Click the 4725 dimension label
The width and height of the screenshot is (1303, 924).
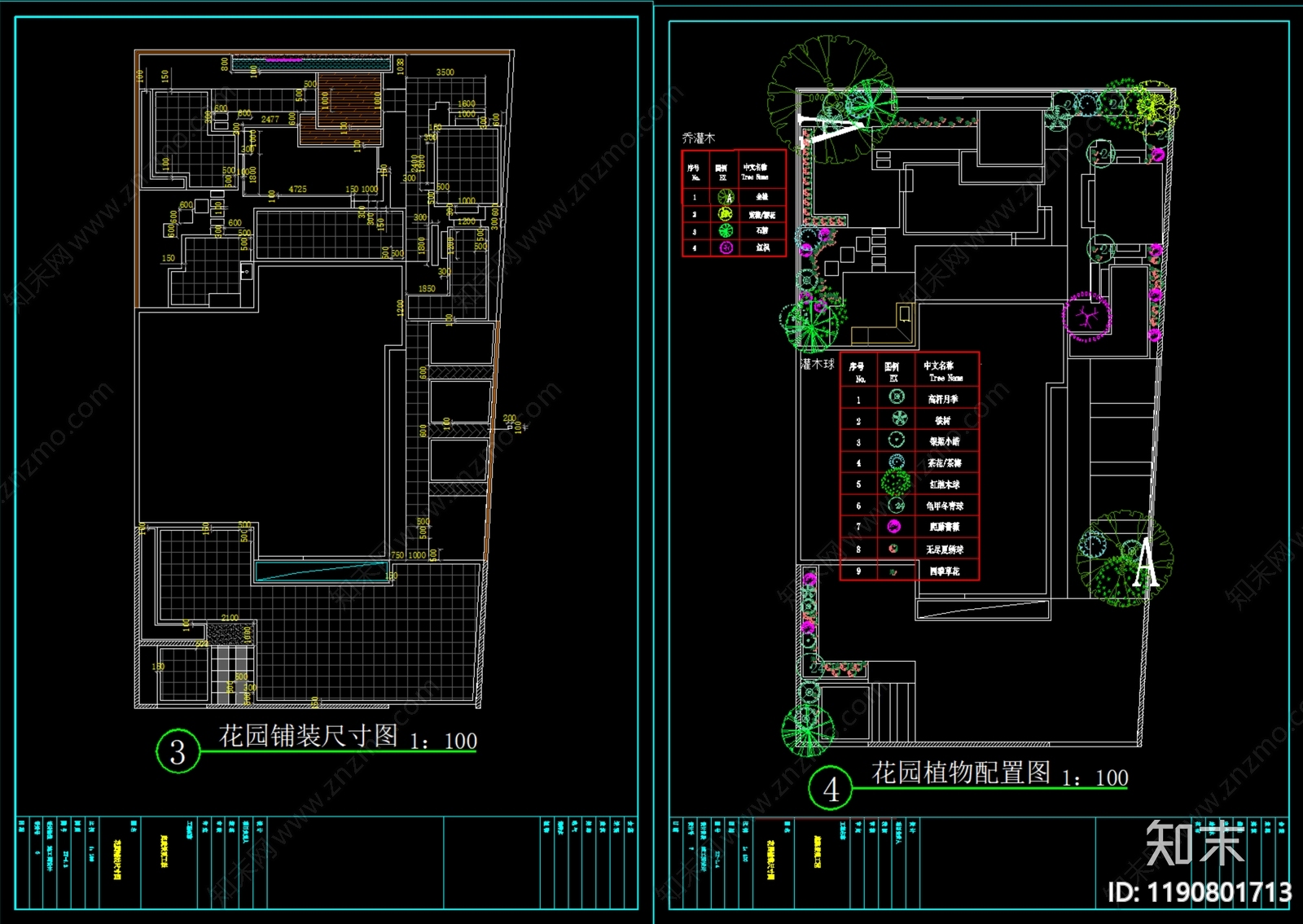click(x=297, y=189)
